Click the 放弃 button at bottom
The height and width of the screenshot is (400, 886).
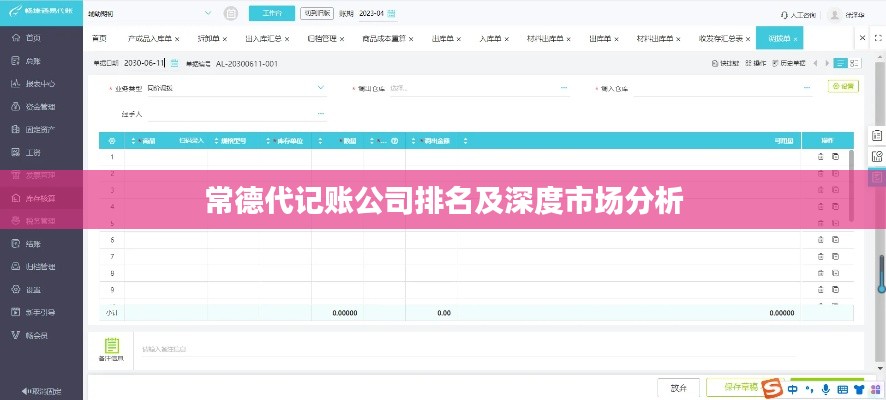(677, 387)
